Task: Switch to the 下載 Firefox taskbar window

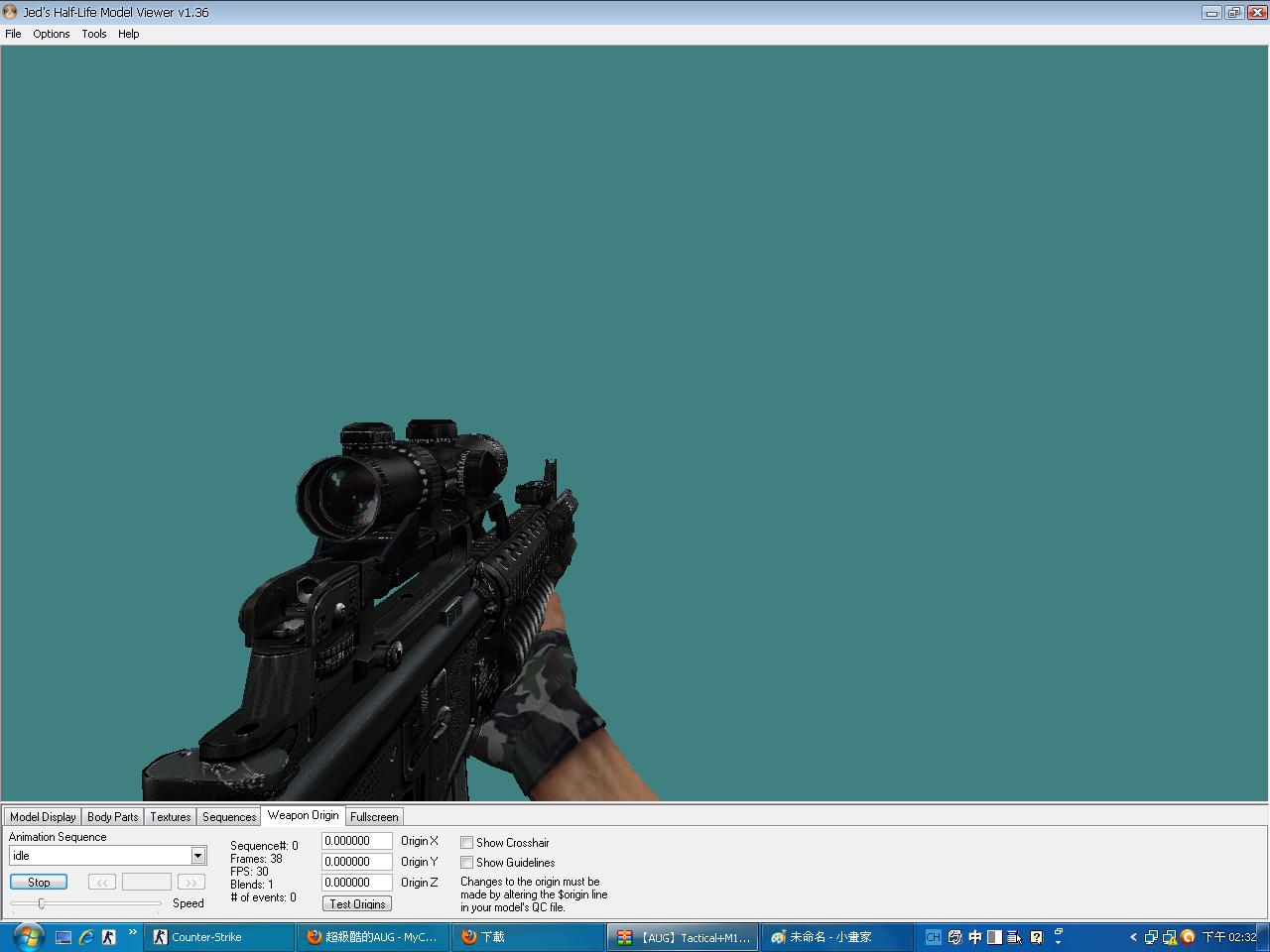Action: click(x=528, y=937)
